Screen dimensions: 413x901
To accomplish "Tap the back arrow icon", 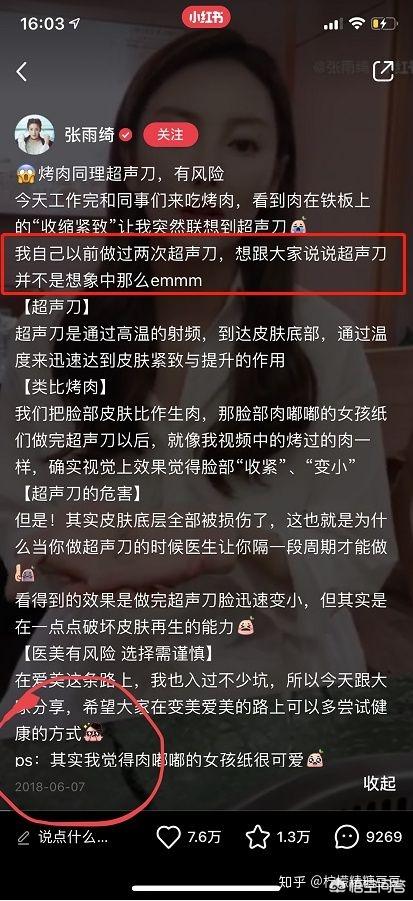I will tap(22, 71).
